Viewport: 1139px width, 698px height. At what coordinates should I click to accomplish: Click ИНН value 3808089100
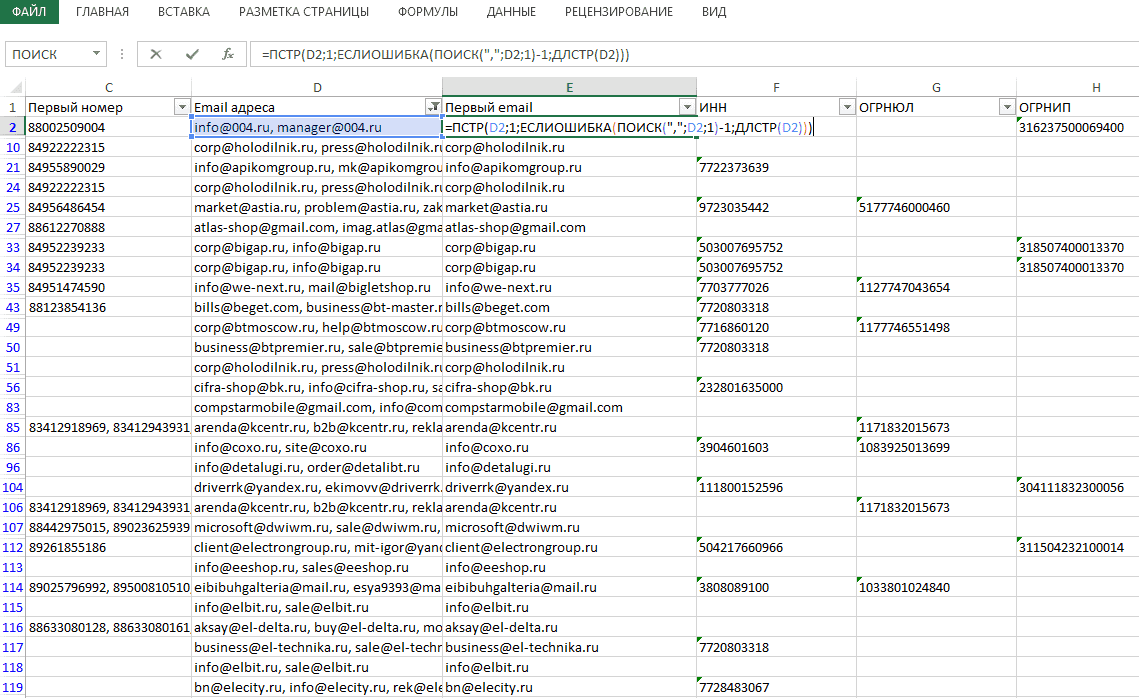tap(777, 588)
